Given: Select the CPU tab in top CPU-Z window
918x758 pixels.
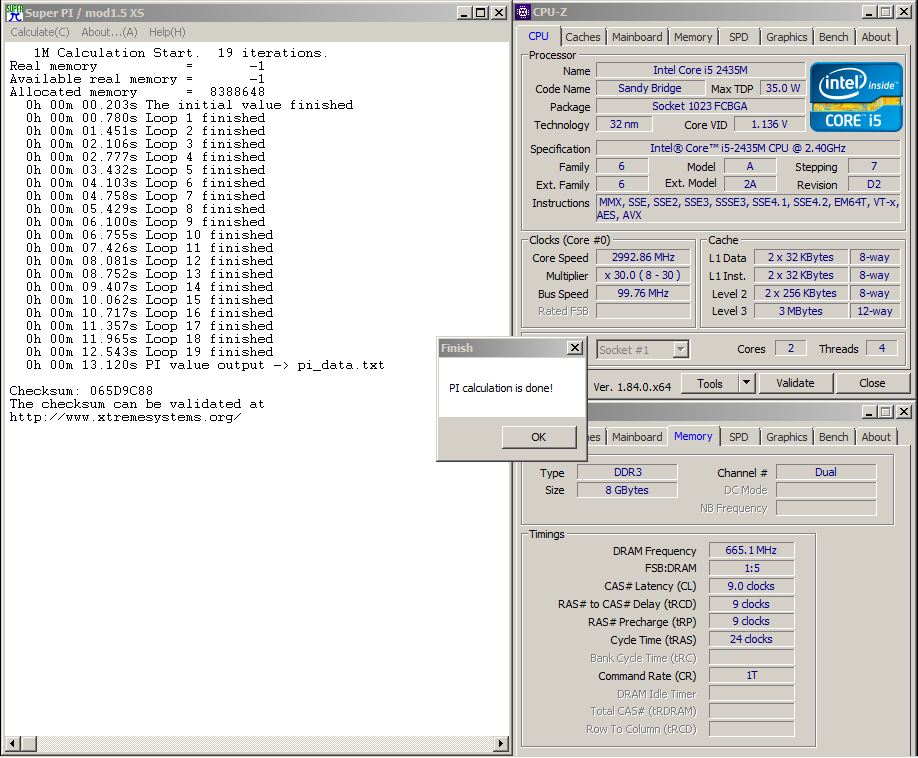Looking at the screenshot, I should pyautogui.click(x=539, y=36).
